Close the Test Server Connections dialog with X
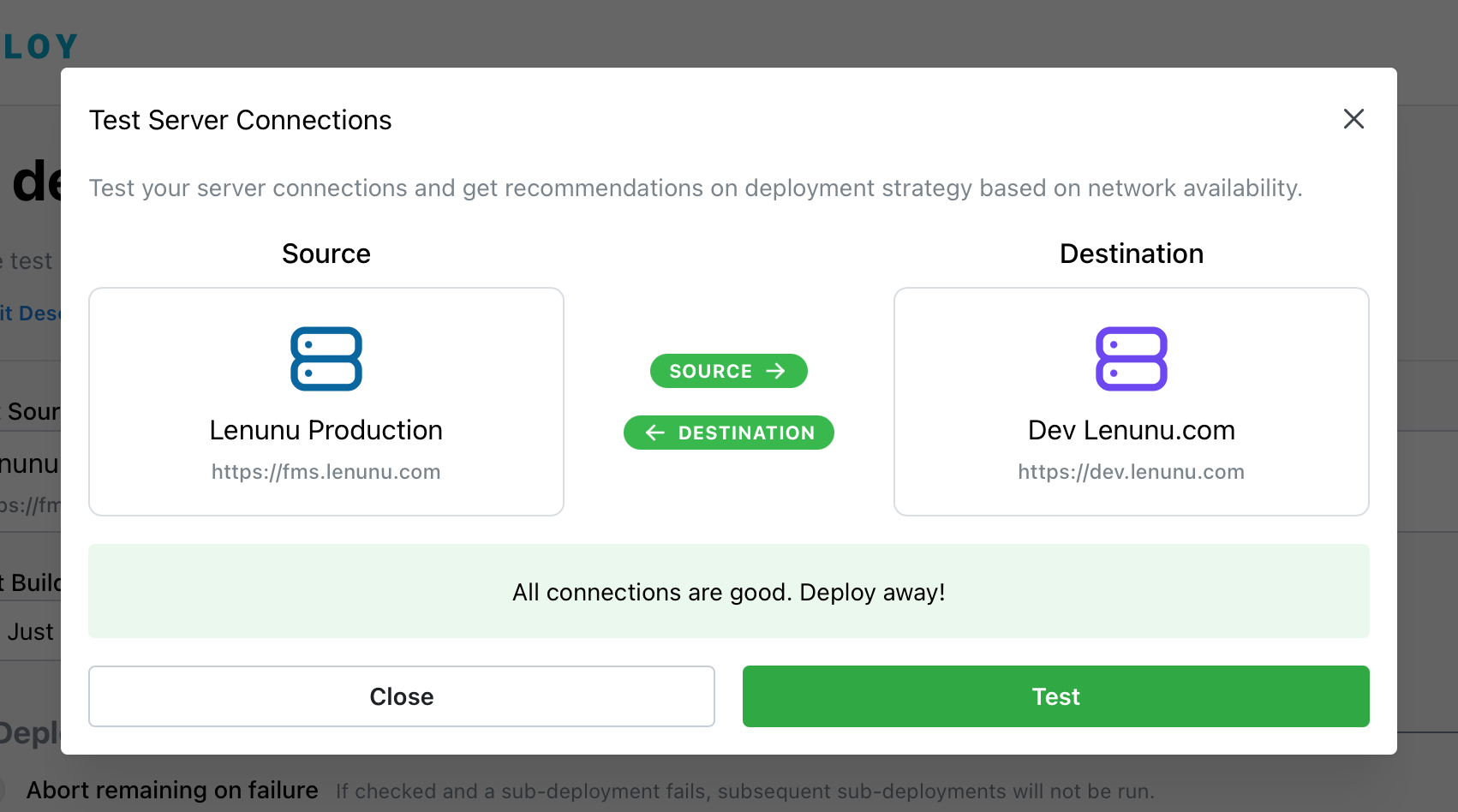The height and width of the screenshot is (812, 1458). tap(1353, 119)
